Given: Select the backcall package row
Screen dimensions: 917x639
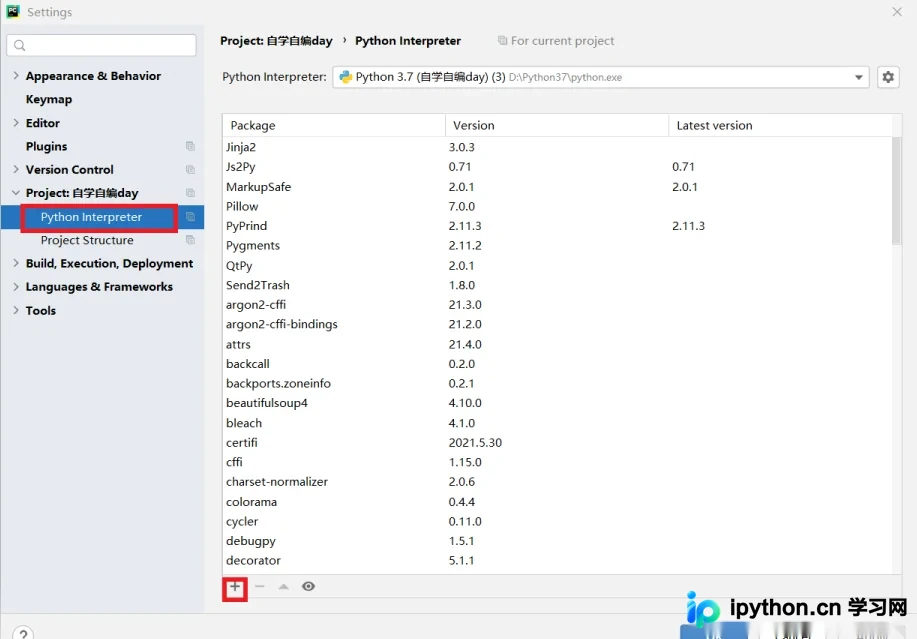Looking at the screenshot, I should click(557, 364).
